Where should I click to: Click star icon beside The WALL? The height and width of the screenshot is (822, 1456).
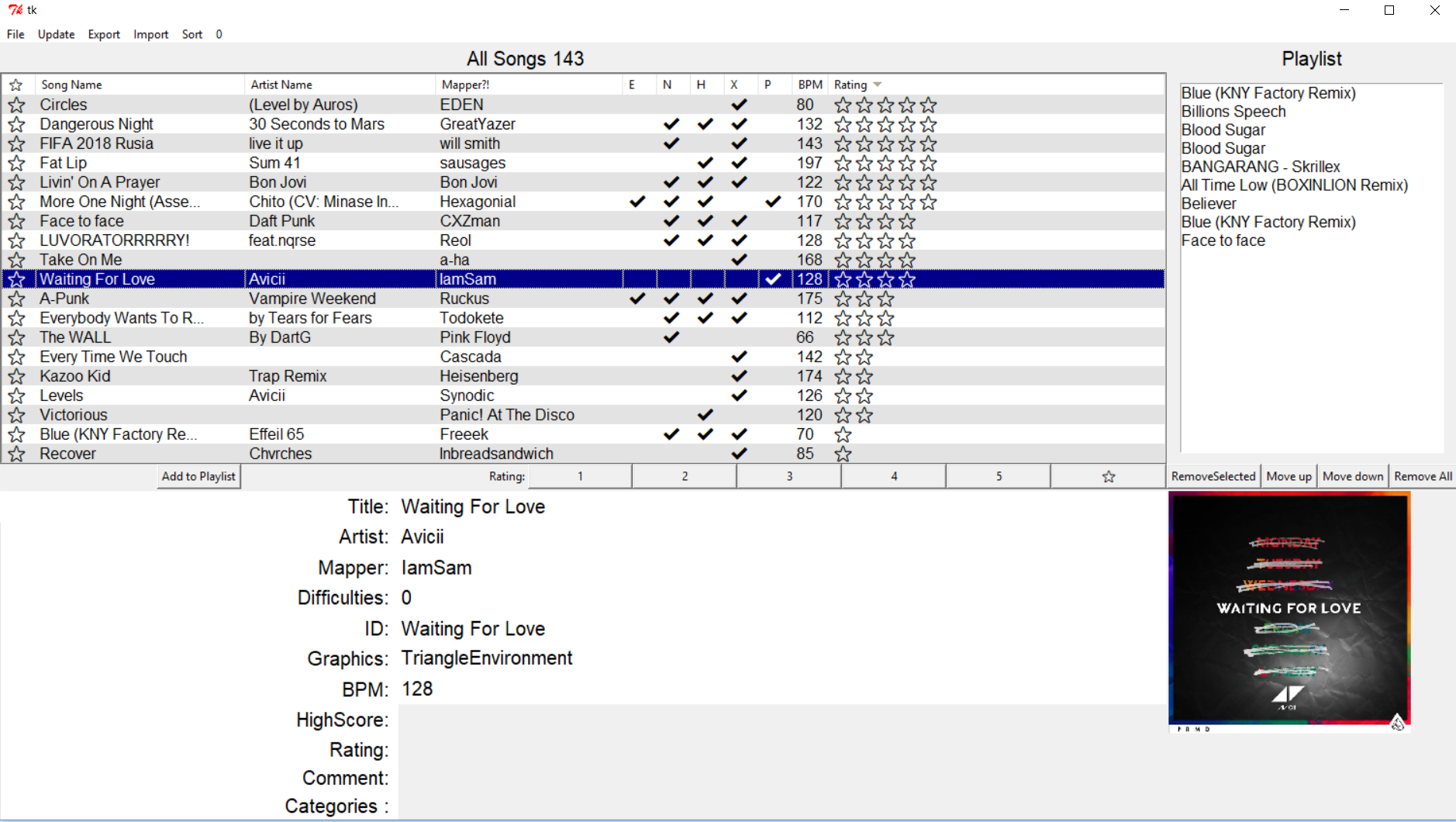[16, 337]
